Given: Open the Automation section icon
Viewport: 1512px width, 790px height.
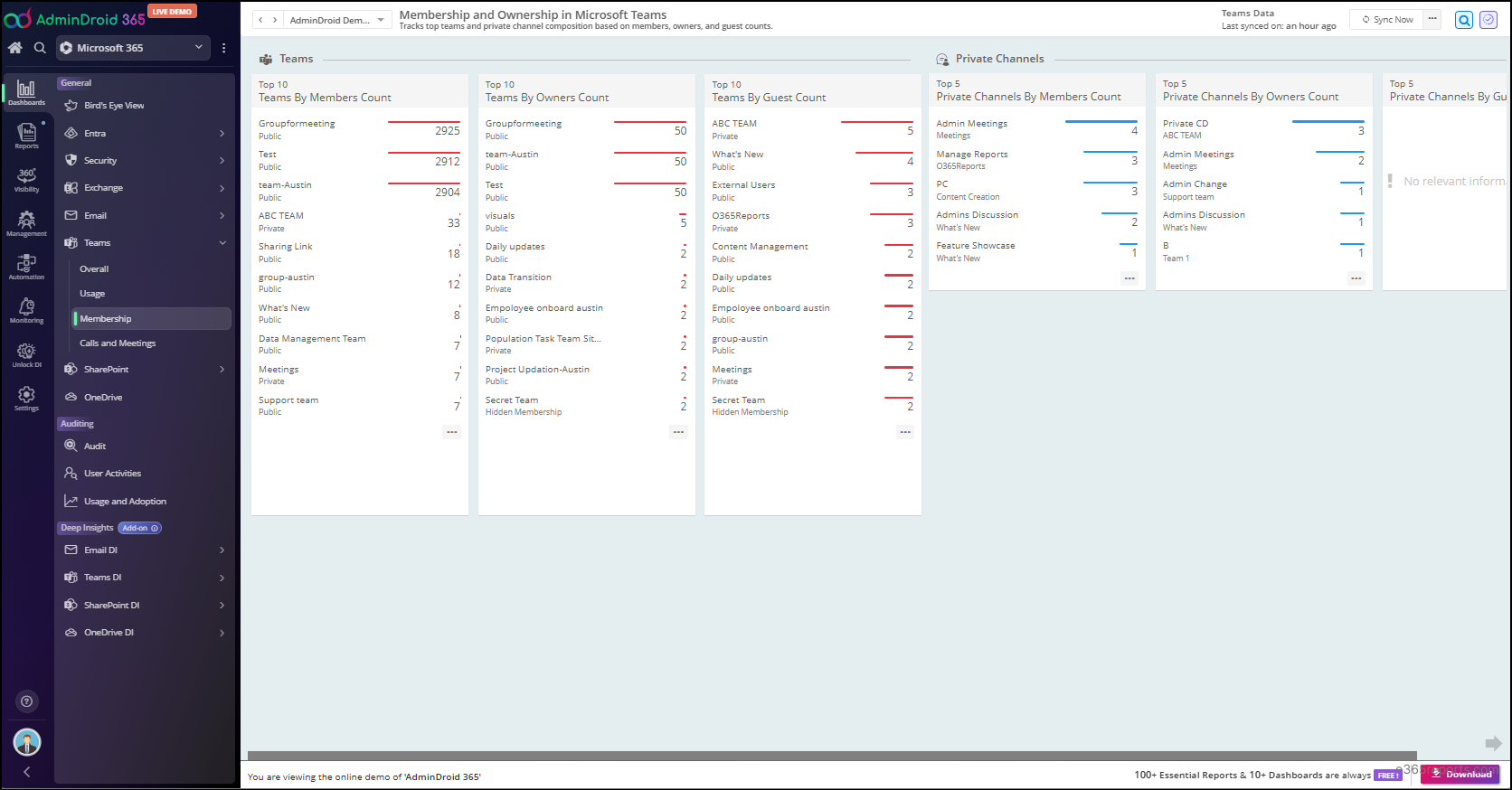Looking at the screenshot, I should pos(26,268).
